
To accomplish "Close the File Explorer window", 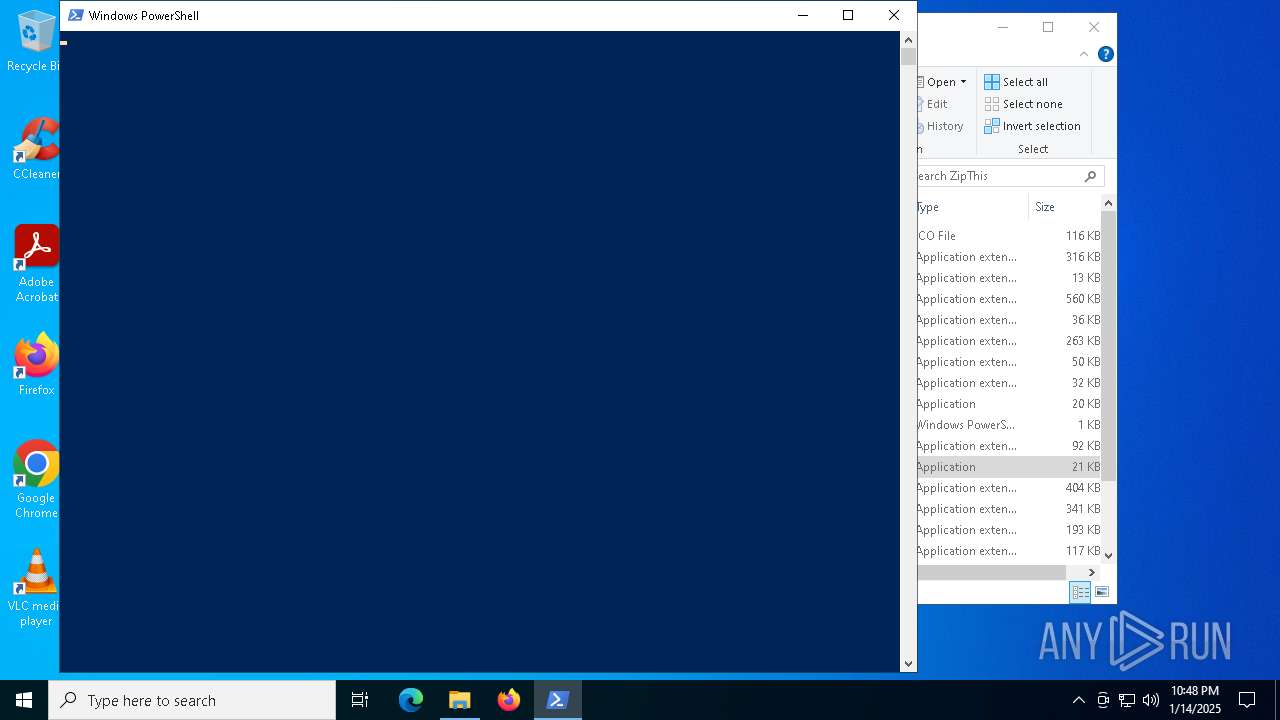I will (x=1094, y=27).
